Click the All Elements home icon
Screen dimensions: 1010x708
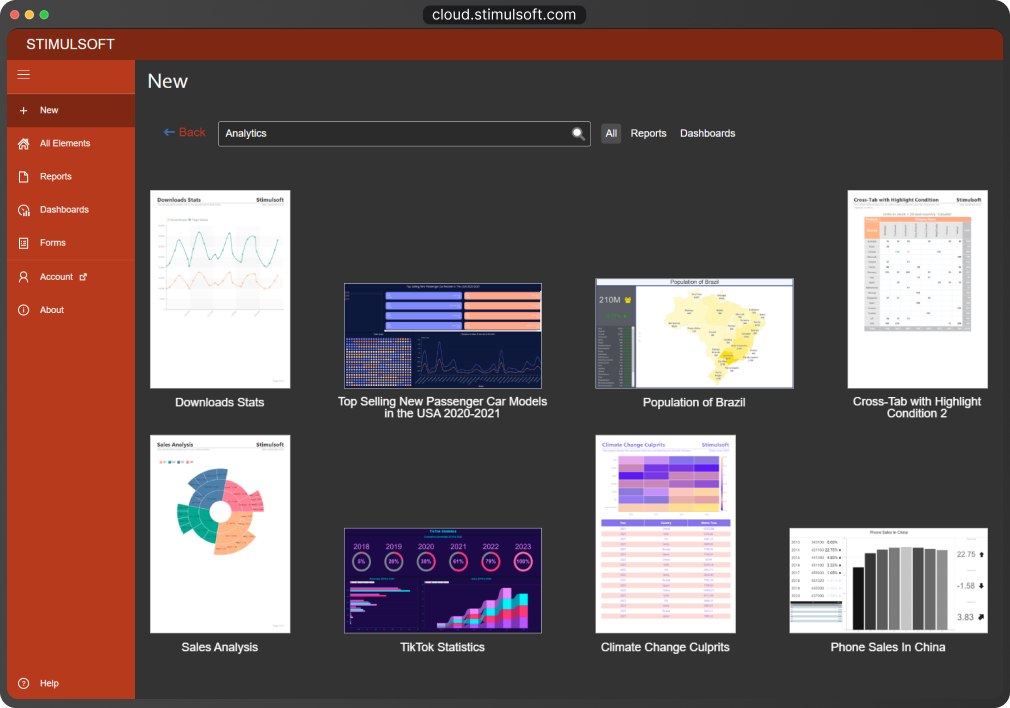click(x=24, y=144)
